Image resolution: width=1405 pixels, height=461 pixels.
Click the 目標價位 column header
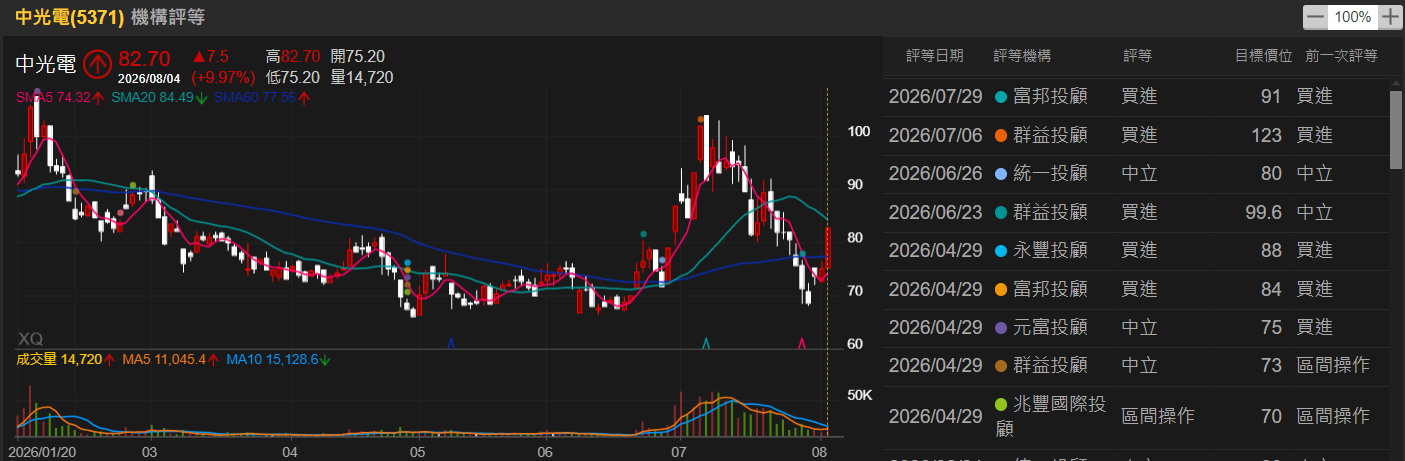coord(1264,56)
